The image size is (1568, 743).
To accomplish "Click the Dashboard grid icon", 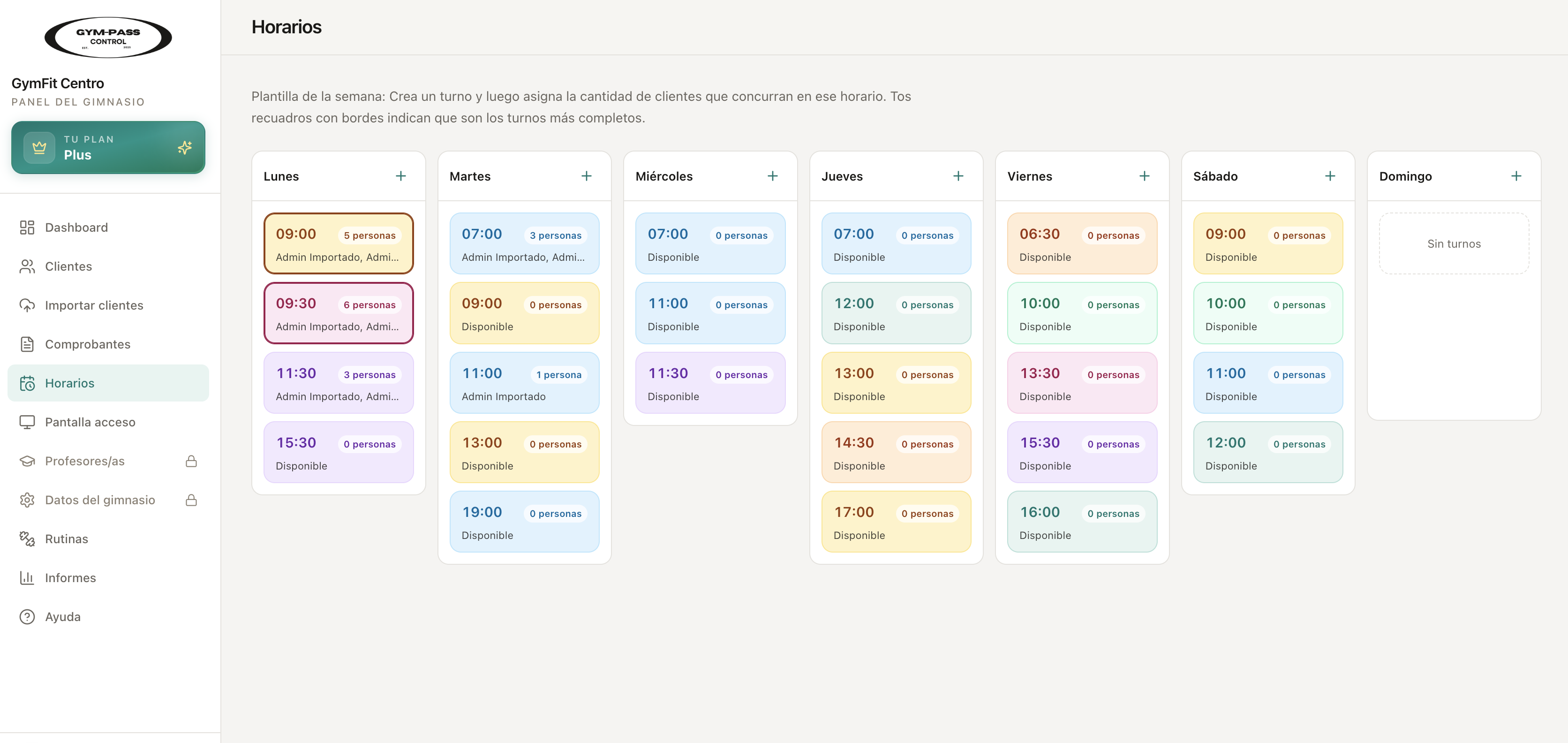I will pyautogui.click(x=27, y=227).
